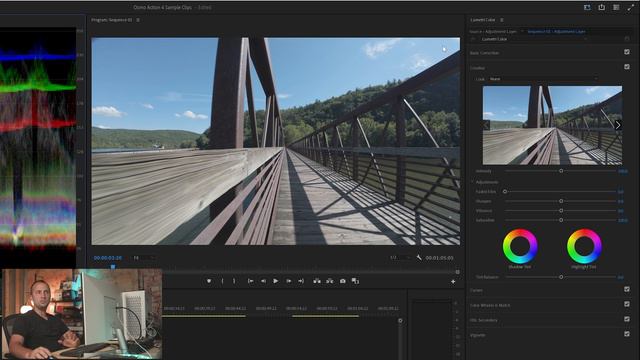Viewport: 640px width, 360px height.
Task: Click the Shadow Tint color wheel
Action: pos(520,246)
